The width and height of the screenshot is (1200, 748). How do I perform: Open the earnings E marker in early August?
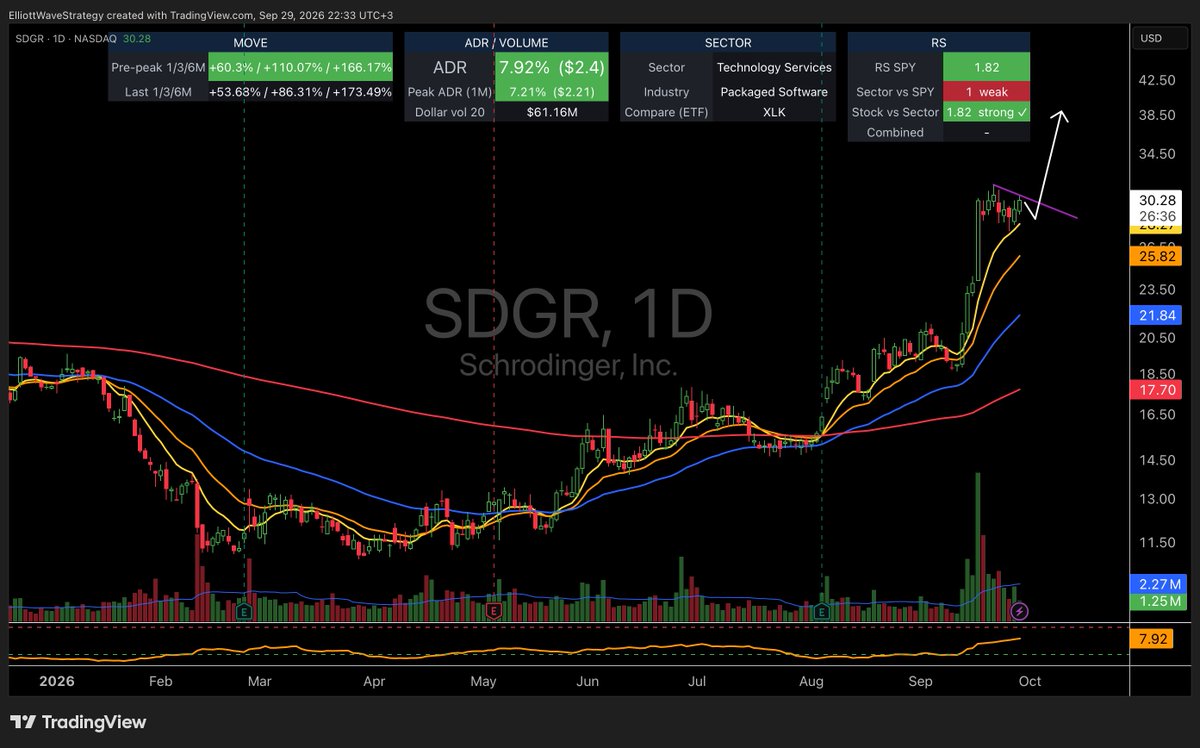[822, 610]
